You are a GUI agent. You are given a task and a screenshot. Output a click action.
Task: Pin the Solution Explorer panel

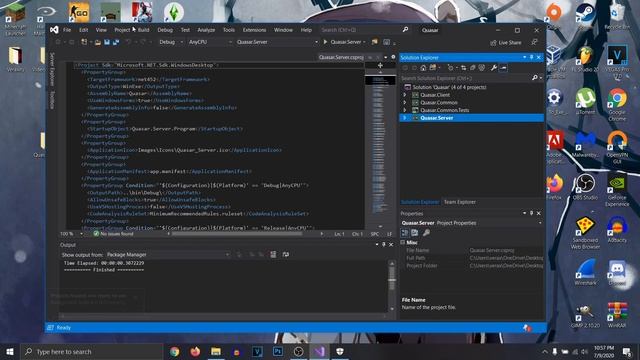click(531, 58)
